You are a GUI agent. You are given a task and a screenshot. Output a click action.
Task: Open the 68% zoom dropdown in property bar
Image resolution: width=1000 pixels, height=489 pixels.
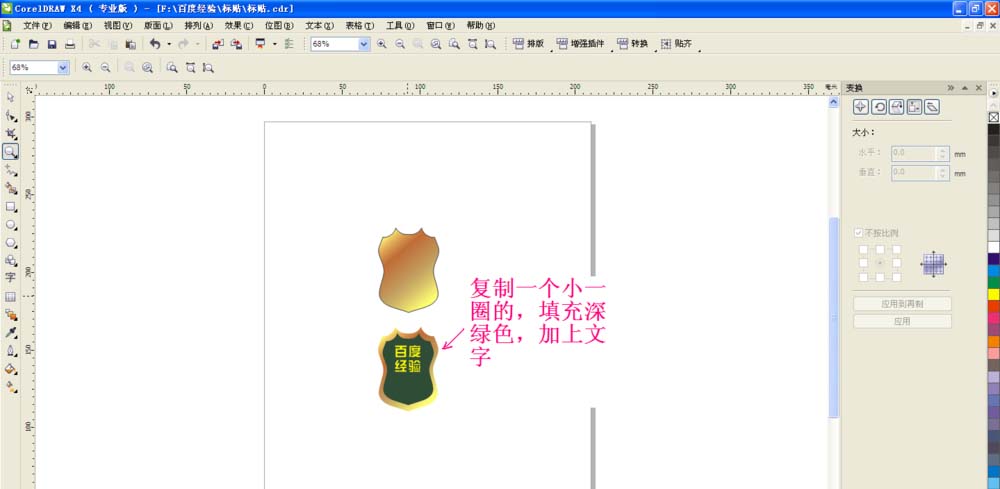pyautogui.click(x=62, y=67)
